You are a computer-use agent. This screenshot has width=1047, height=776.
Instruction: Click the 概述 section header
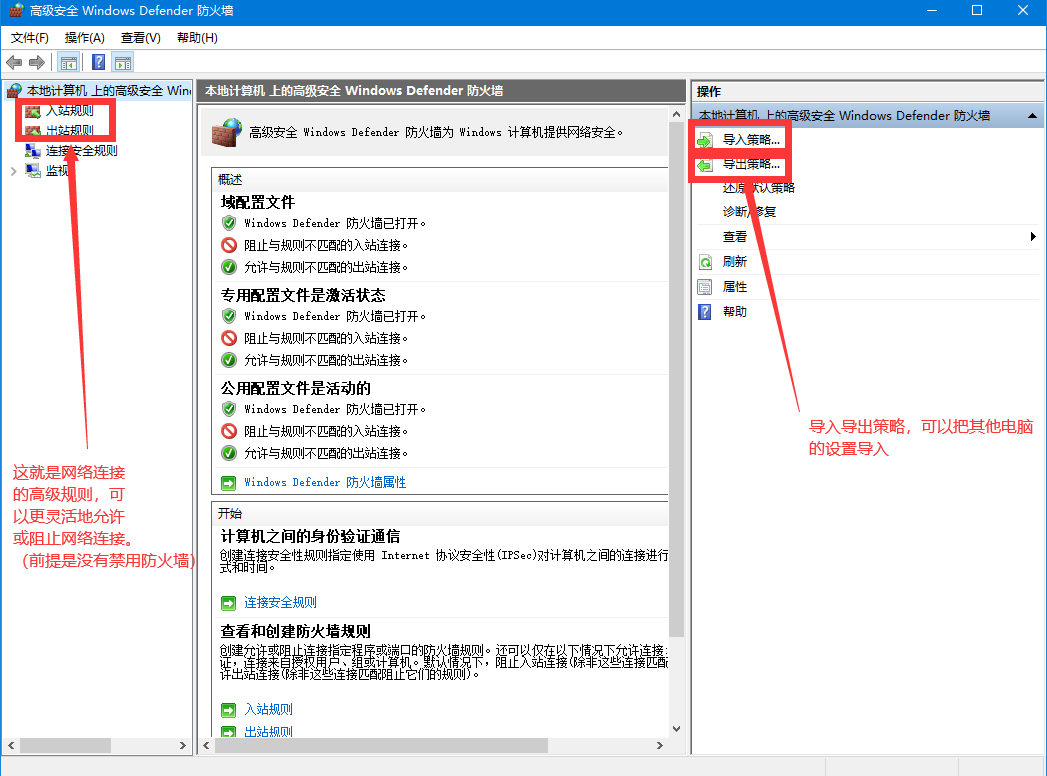tap(230, 180)
